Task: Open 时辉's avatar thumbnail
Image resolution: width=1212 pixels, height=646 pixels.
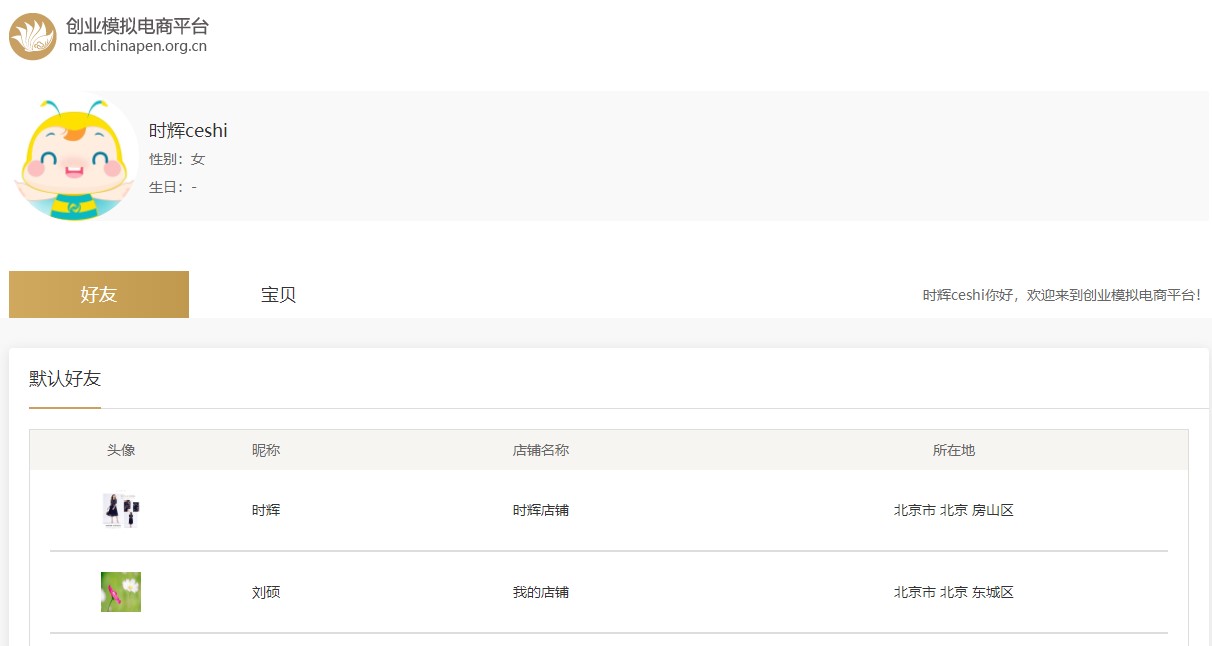Action: (121, 510)
